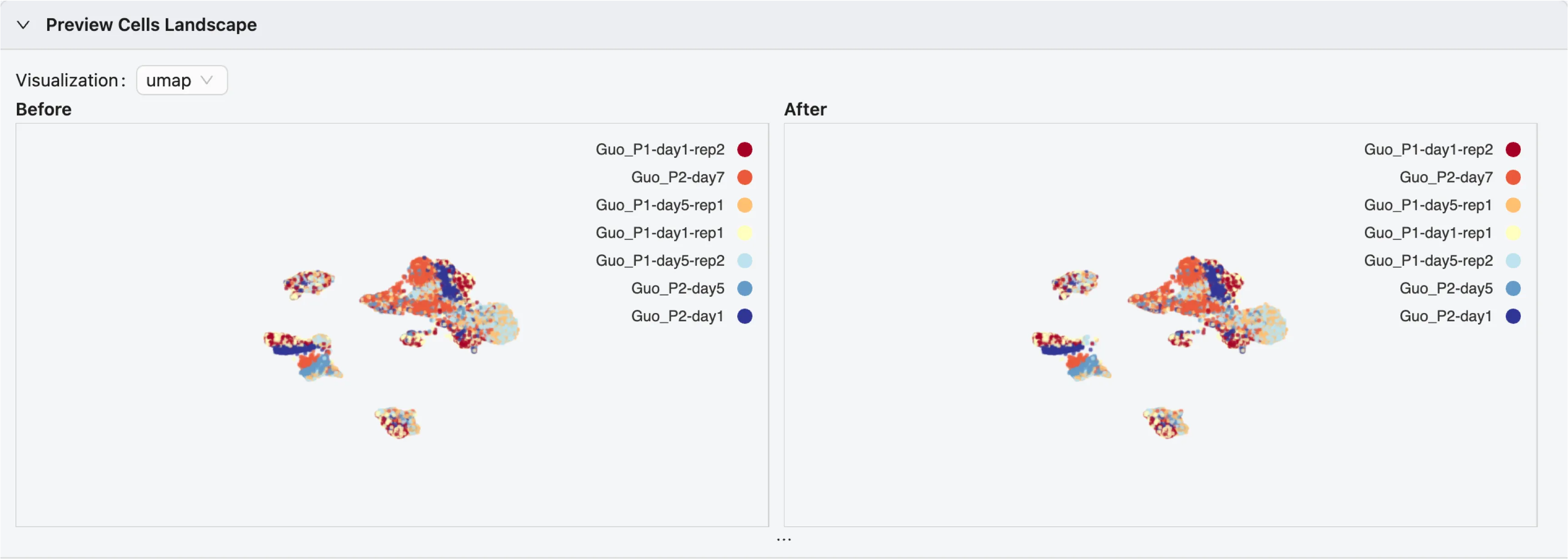This screenshot has height=559, width=1568.
Task: Toggle Guo_P2-day1 navy dot in Before legend
Action: [744, 316]
